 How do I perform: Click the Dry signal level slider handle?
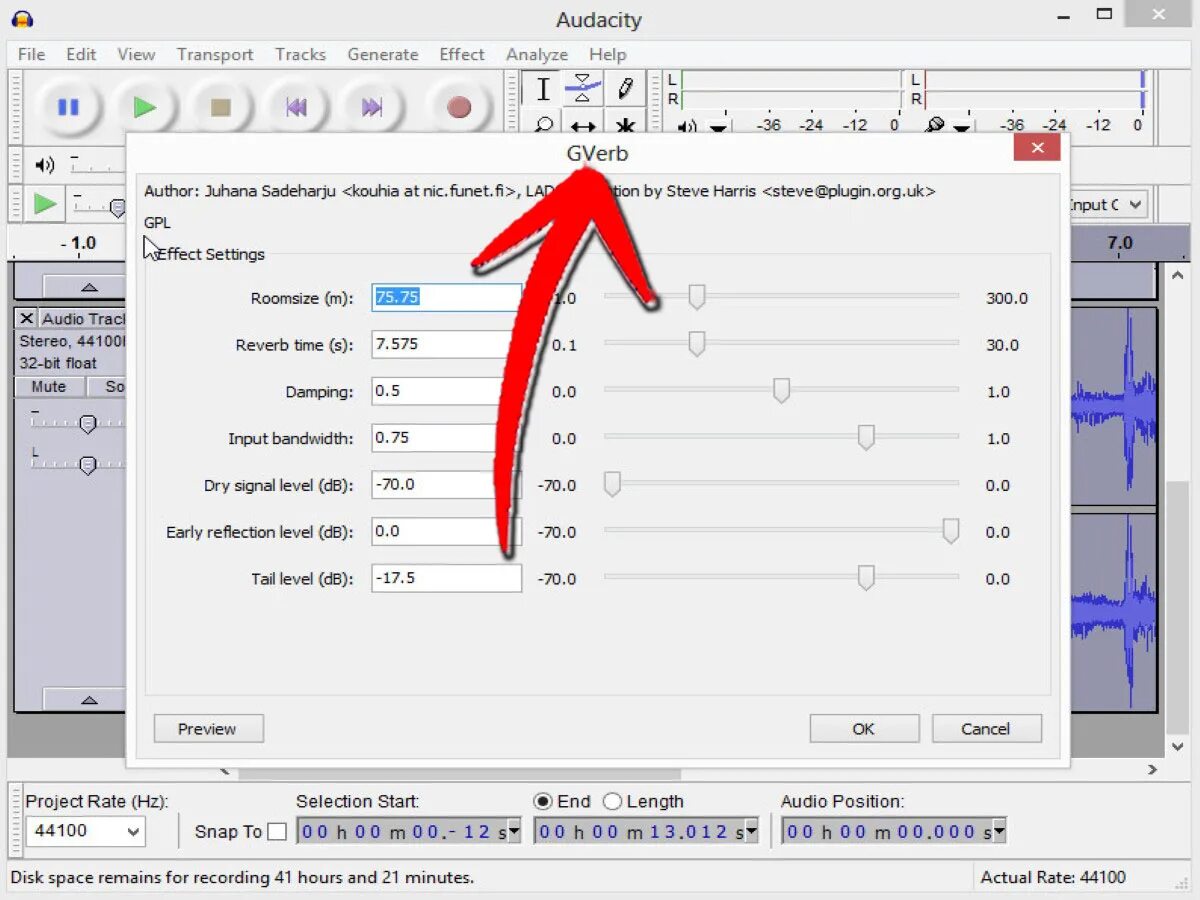point(612,485)
